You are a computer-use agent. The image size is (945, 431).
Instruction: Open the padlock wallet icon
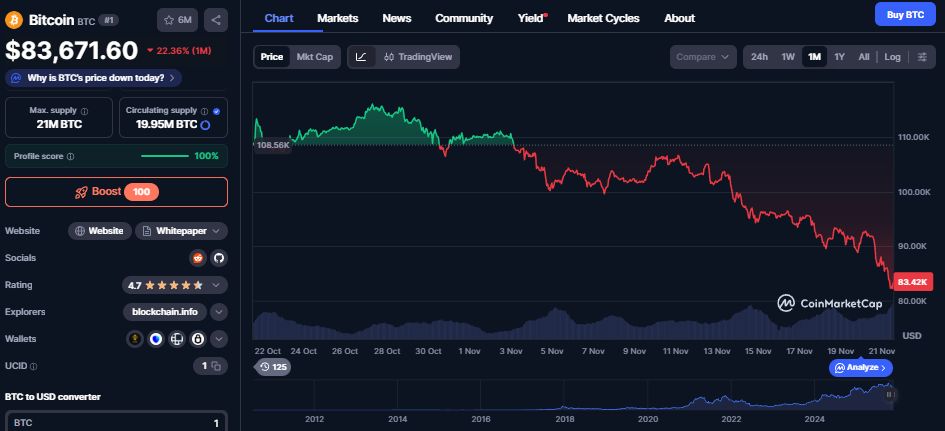coord(198,339)
